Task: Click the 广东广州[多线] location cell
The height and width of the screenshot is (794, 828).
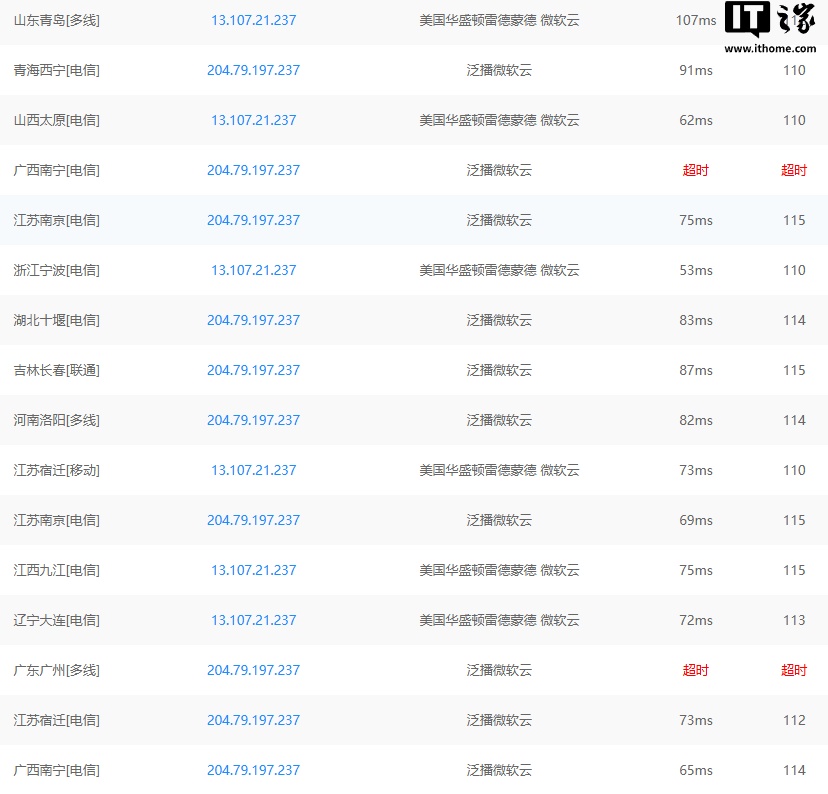Action: click(57, 670)
